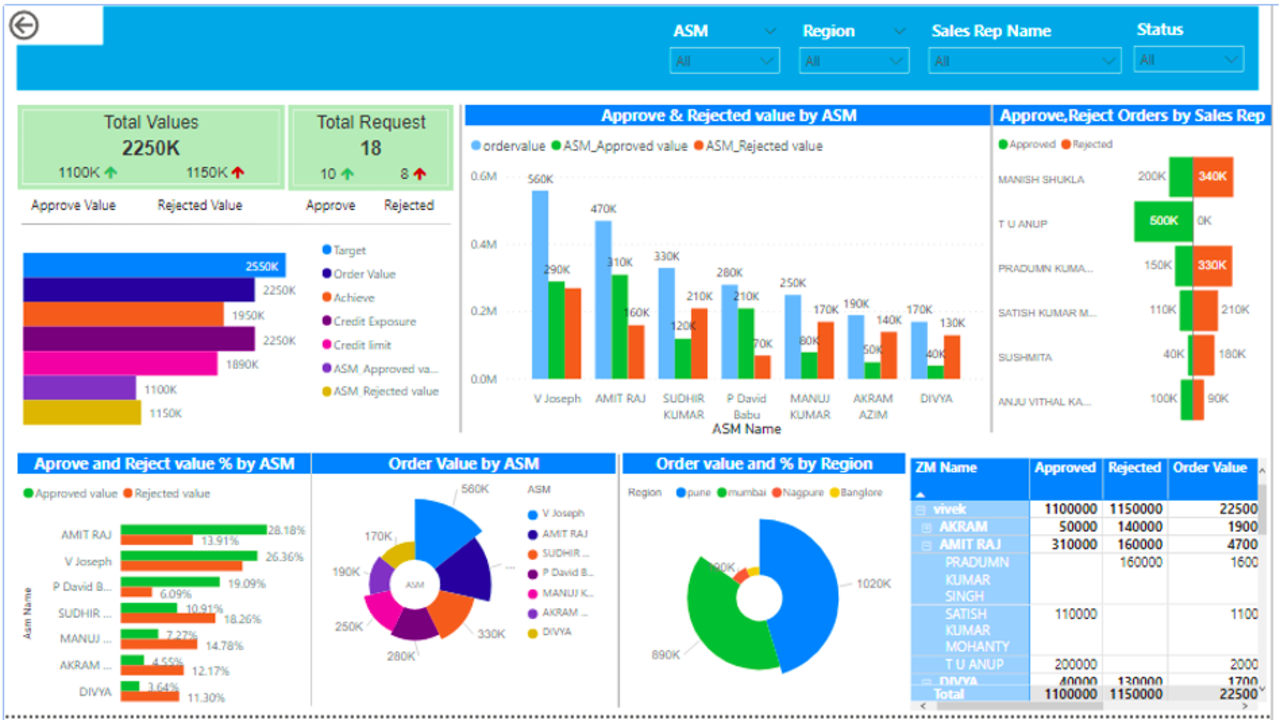Click the 'ASM Name' axis title
Image resolution: width=1280 pixels, height=720 pixels.
[747, 429]
